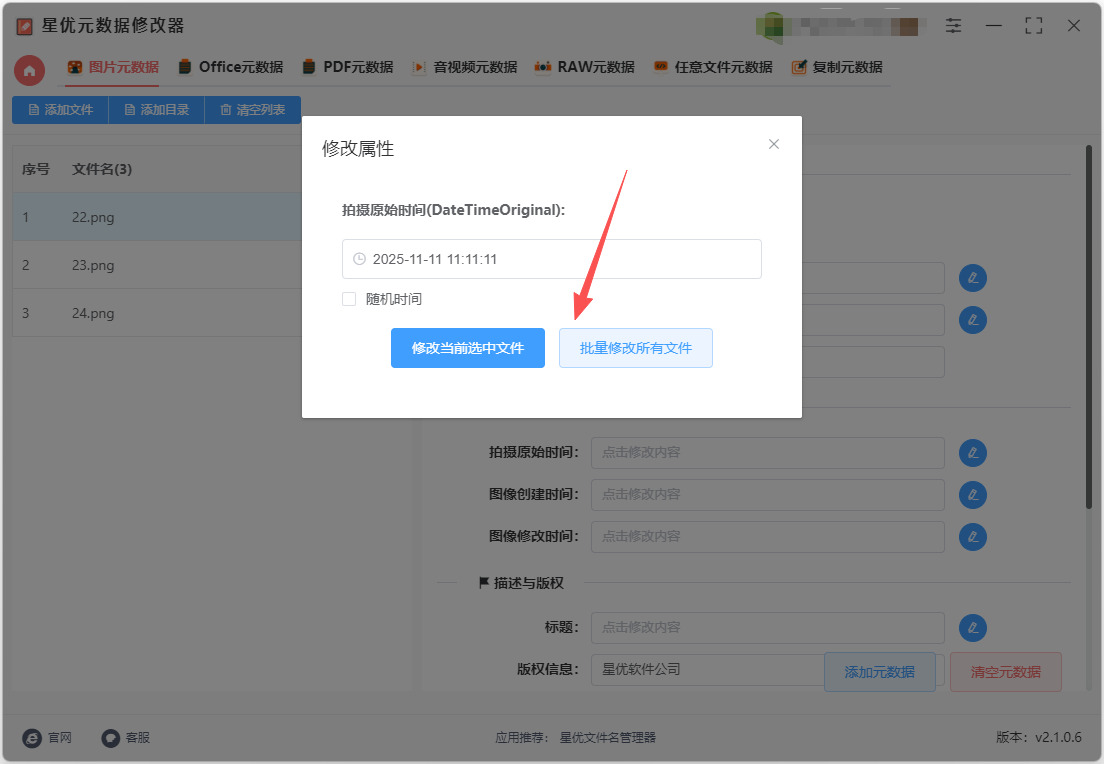Image resolution: width=1104 pixels, height=764 pixels.
Task: Click the 文件名(3) column header
Action: (102, 169)
